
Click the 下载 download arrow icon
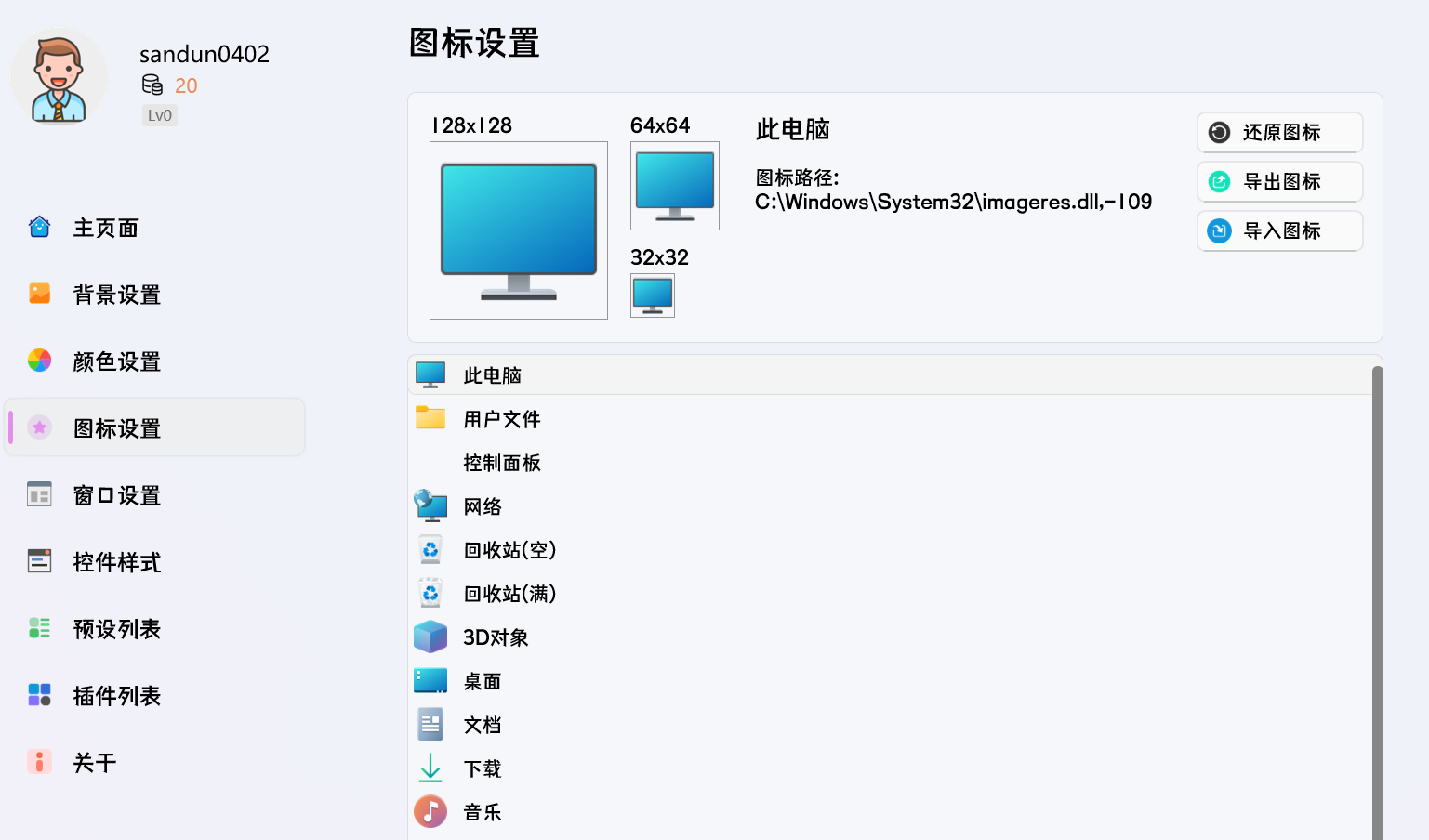[430, 768]
